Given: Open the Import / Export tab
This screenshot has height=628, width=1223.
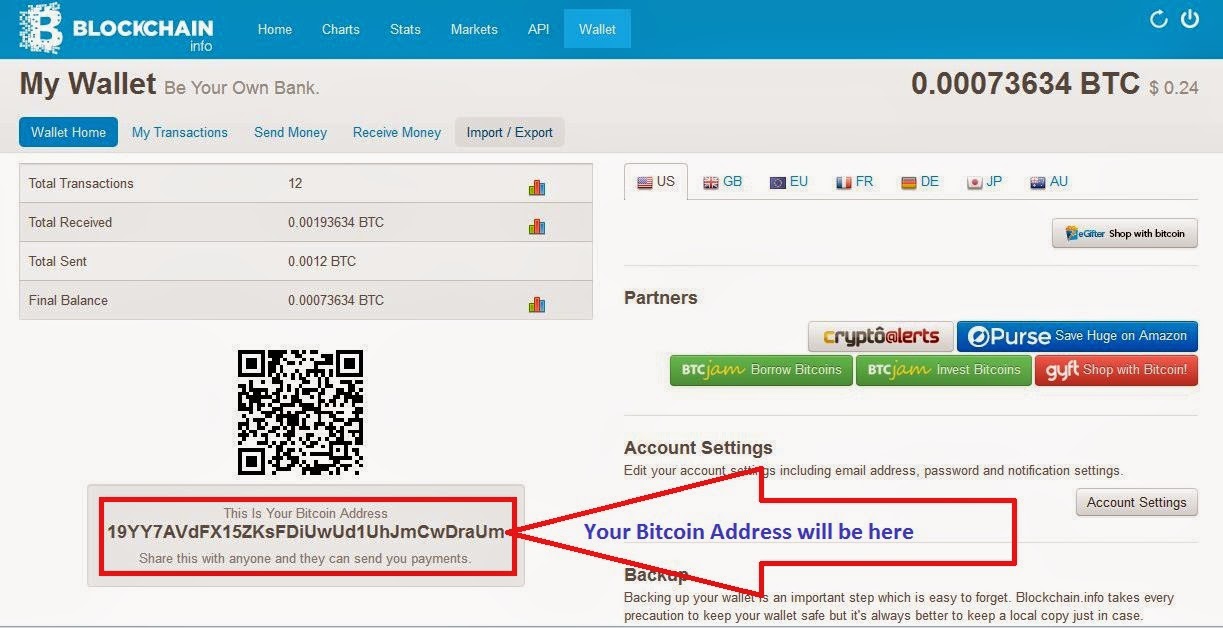Looking at the screenshot, I should pyautogui.click(x=510, y=132).
